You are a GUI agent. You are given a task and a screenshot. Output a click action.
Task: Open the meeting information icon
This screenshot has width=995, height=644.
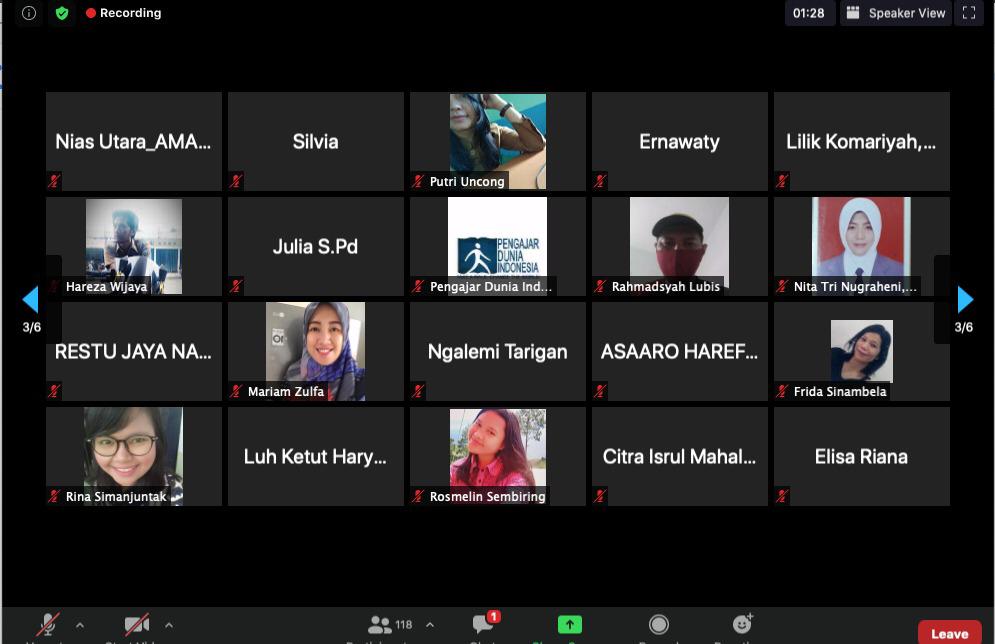[x=29, y=13]
